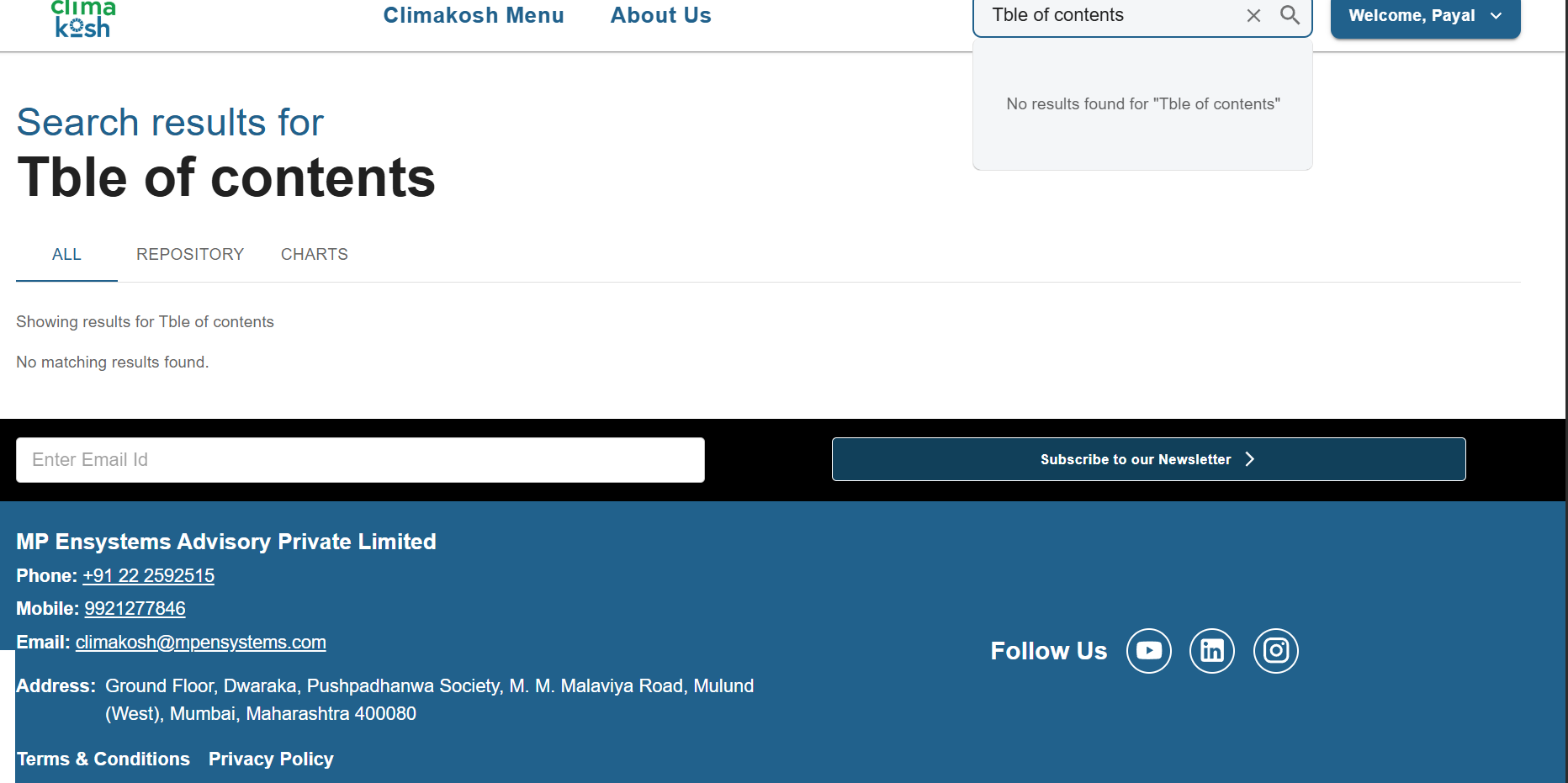The height and width of the screenshot is (783, 1568).
Task: Click the magnifier search icon
Action: point(1290,15)
